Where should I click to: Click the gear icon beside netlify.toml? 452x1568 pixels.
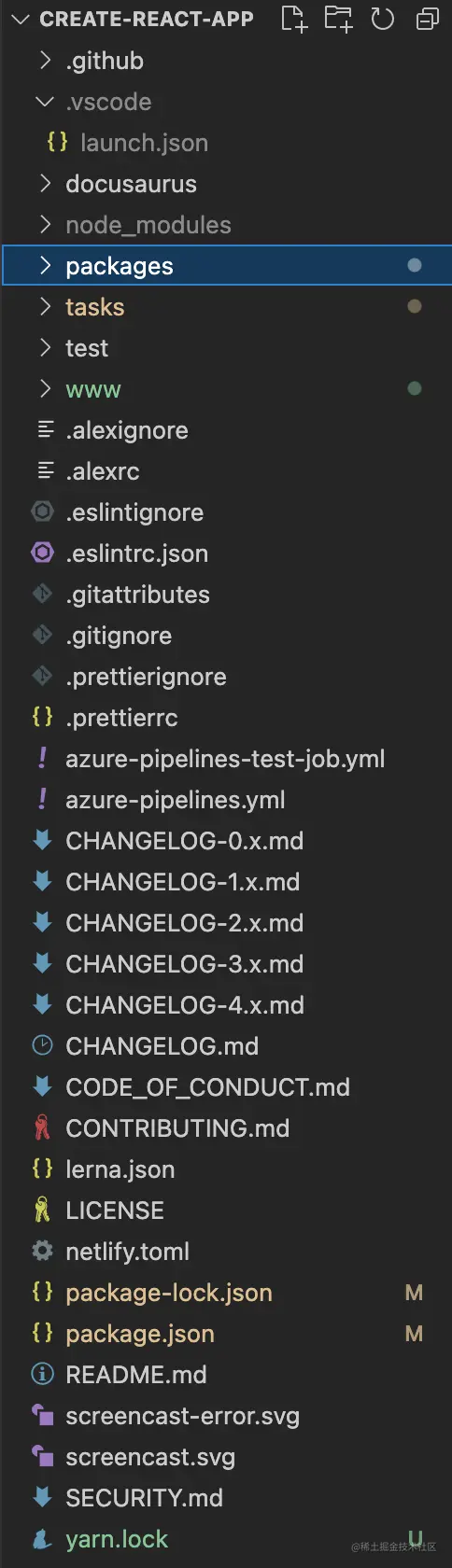point(42,1251)
